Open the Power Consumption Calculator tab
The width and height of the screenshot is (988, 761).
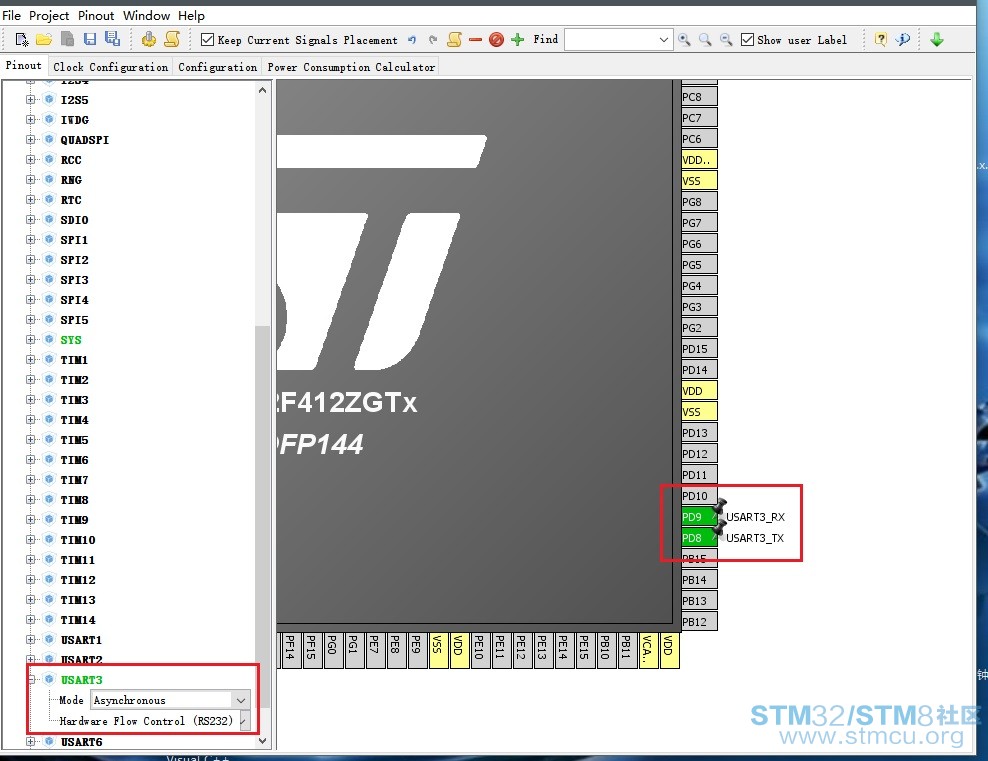point(351,67)
